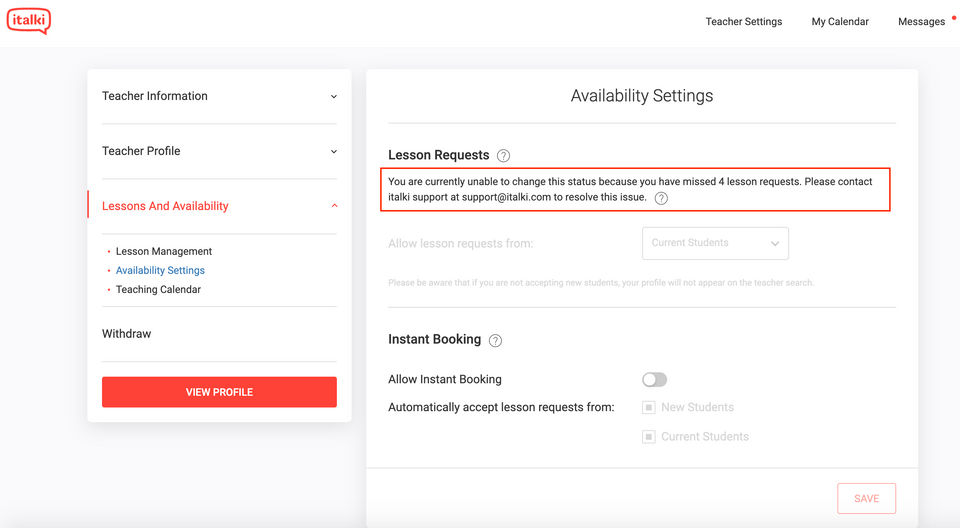Open the Teaching Calendar link

point(158,289)
